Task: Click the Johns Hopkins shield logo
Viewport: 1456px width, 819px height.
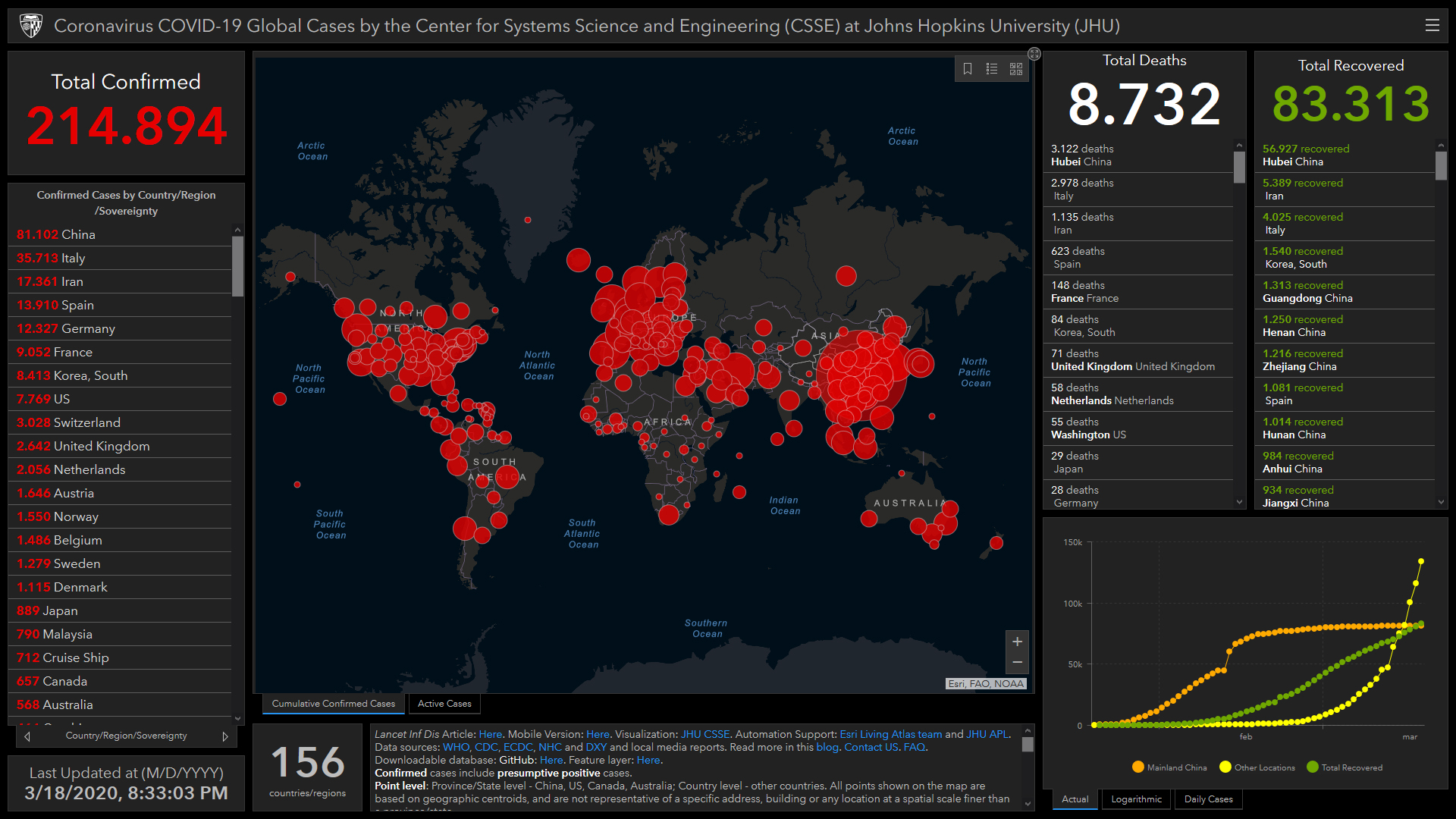Action: coord(31,26)
